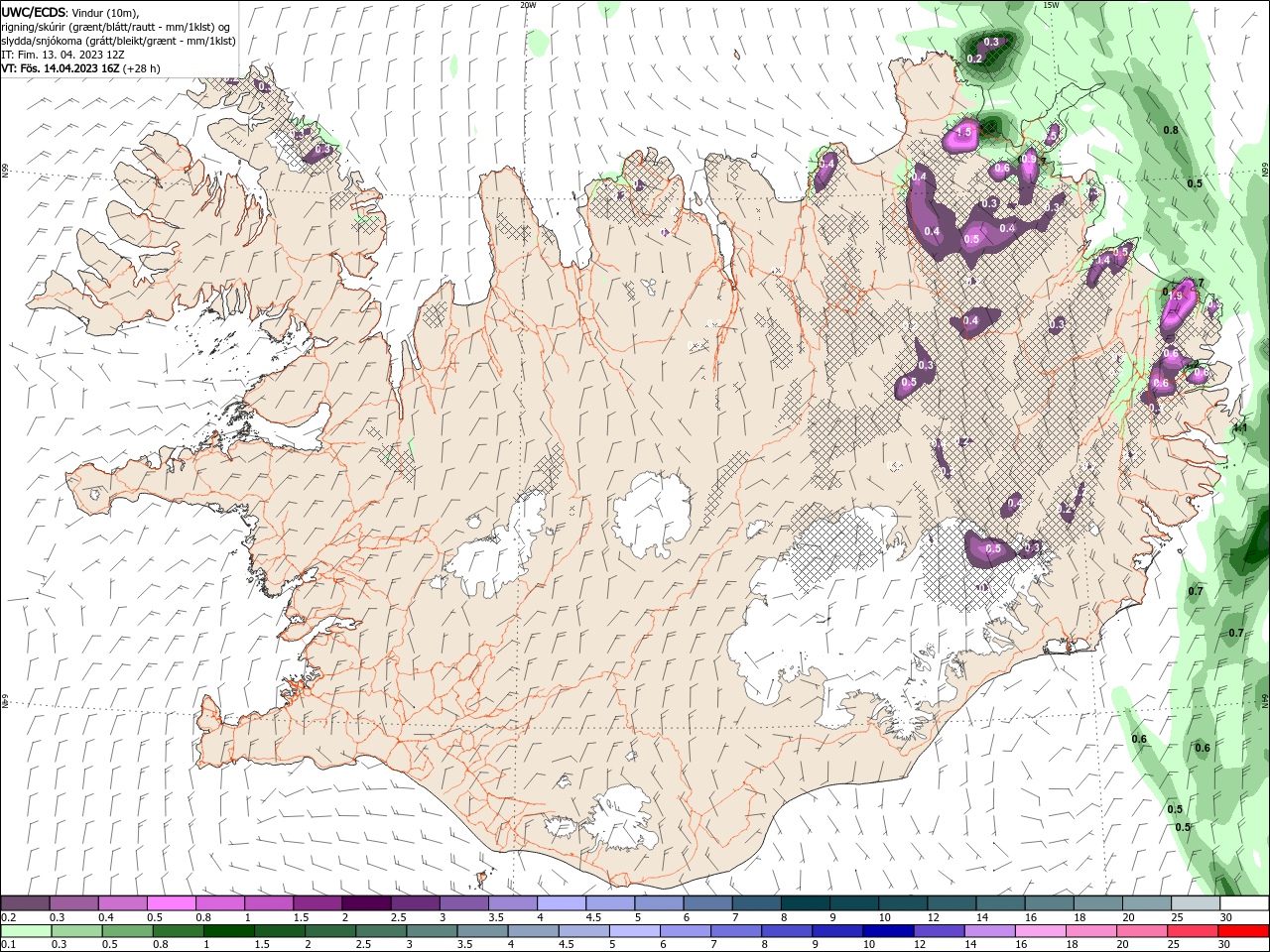The image size is (1270, 952).
Task: Pick the violet rain swatch labeled 12
Action: click(940, 931)
